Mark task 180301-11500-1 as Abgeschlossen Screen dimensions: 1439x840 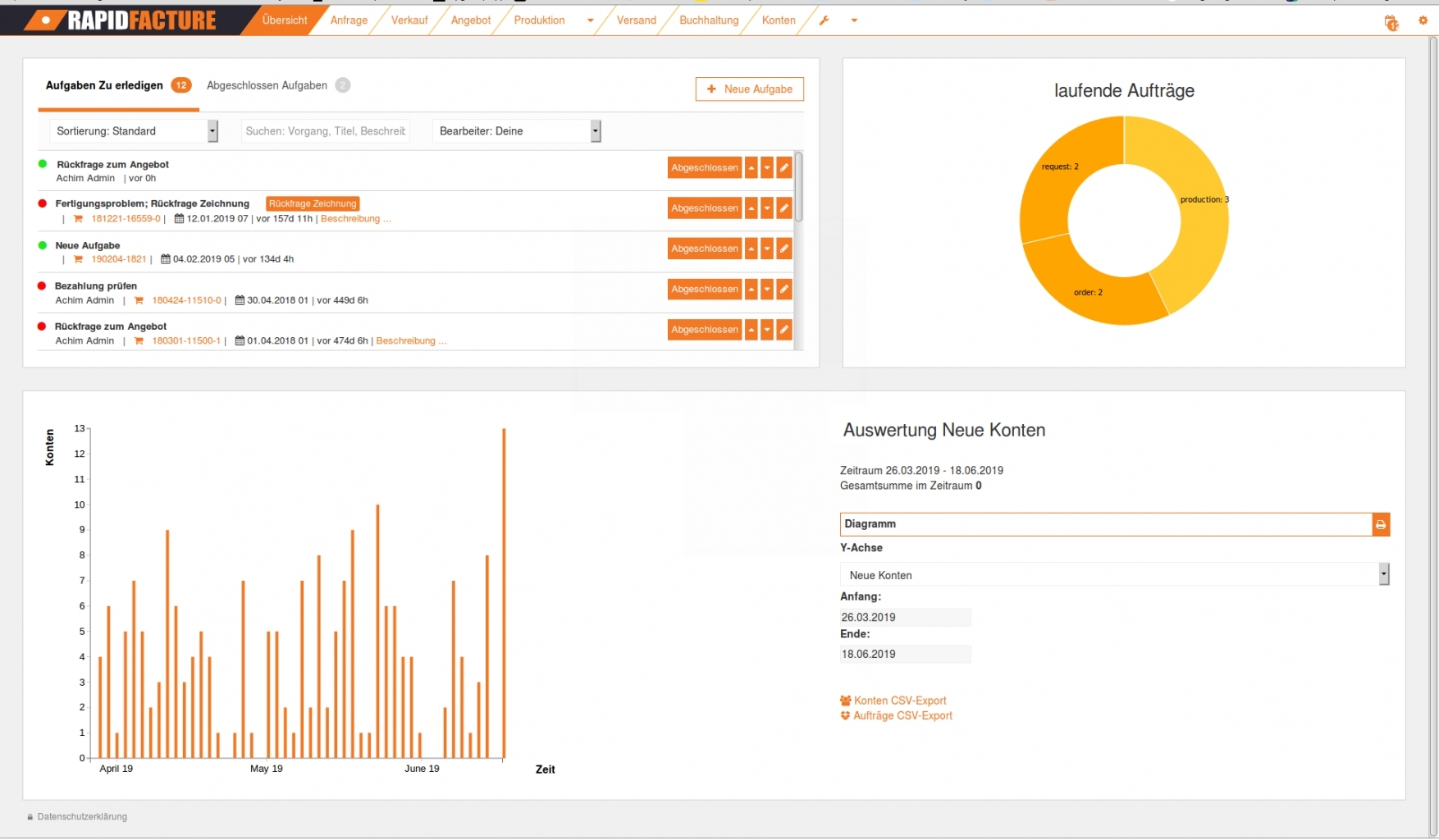705,330
